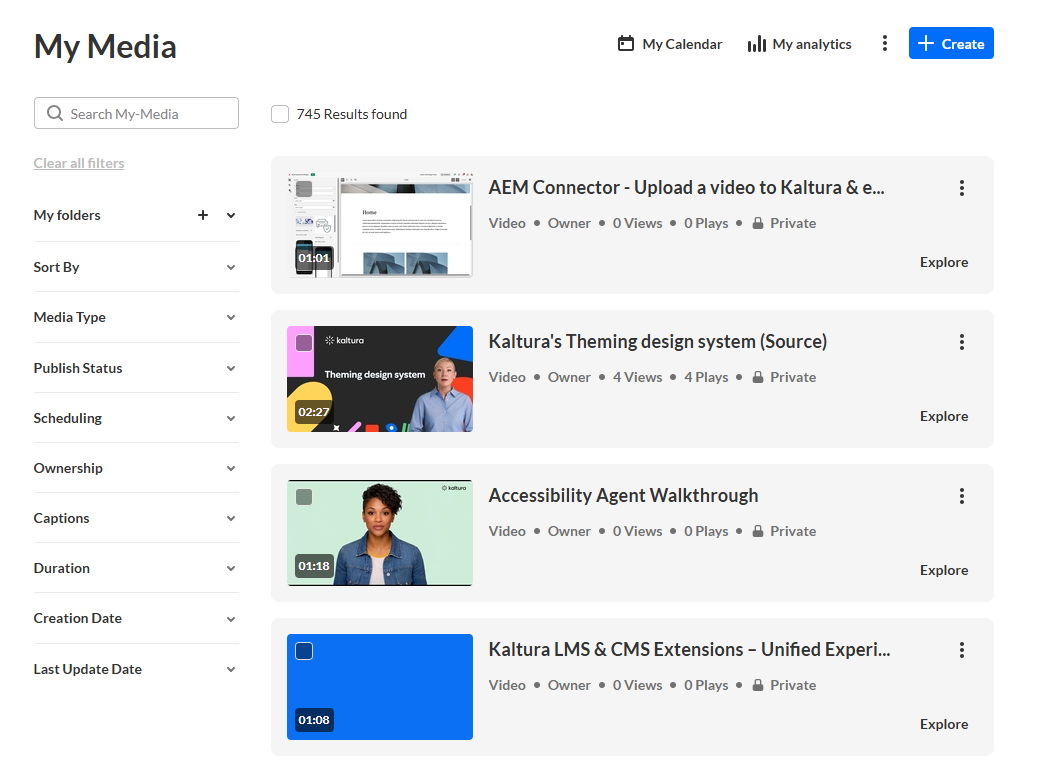Image resolution: width=1044 pixels, height=771 pixels.
Task: Click Explore on the Theming design system entry
Action: (943, 416)
